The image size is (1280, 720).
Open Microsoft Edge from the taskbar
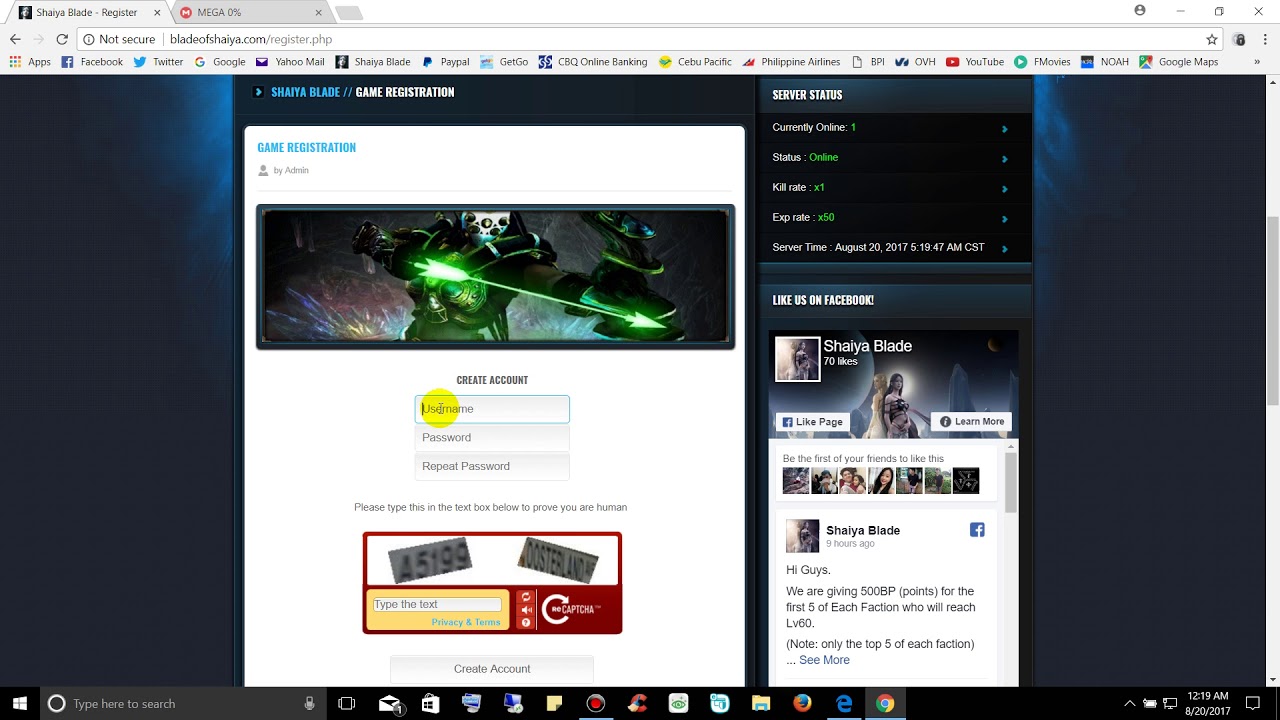tap(844, 703)
